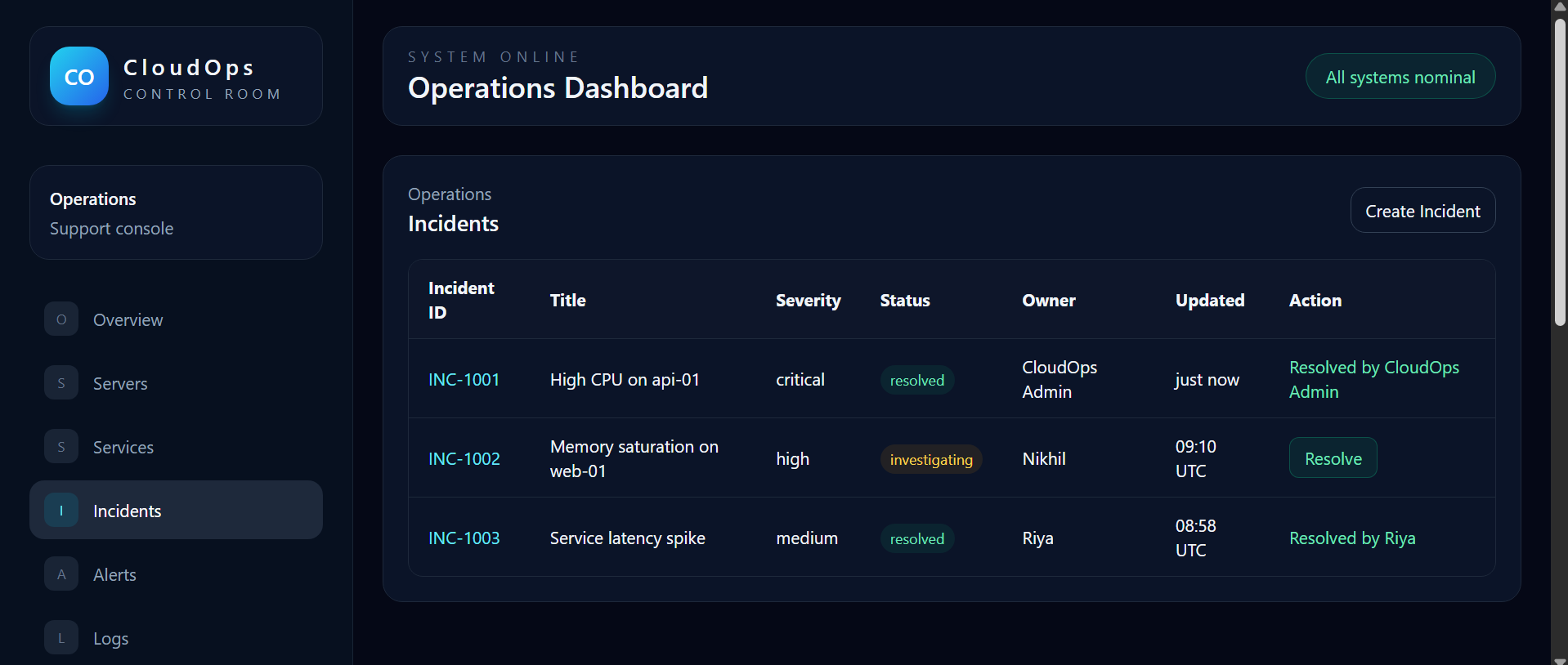Resolve the INC-1002 incident
The image size is (1568, 665).
pos(1333,458)
